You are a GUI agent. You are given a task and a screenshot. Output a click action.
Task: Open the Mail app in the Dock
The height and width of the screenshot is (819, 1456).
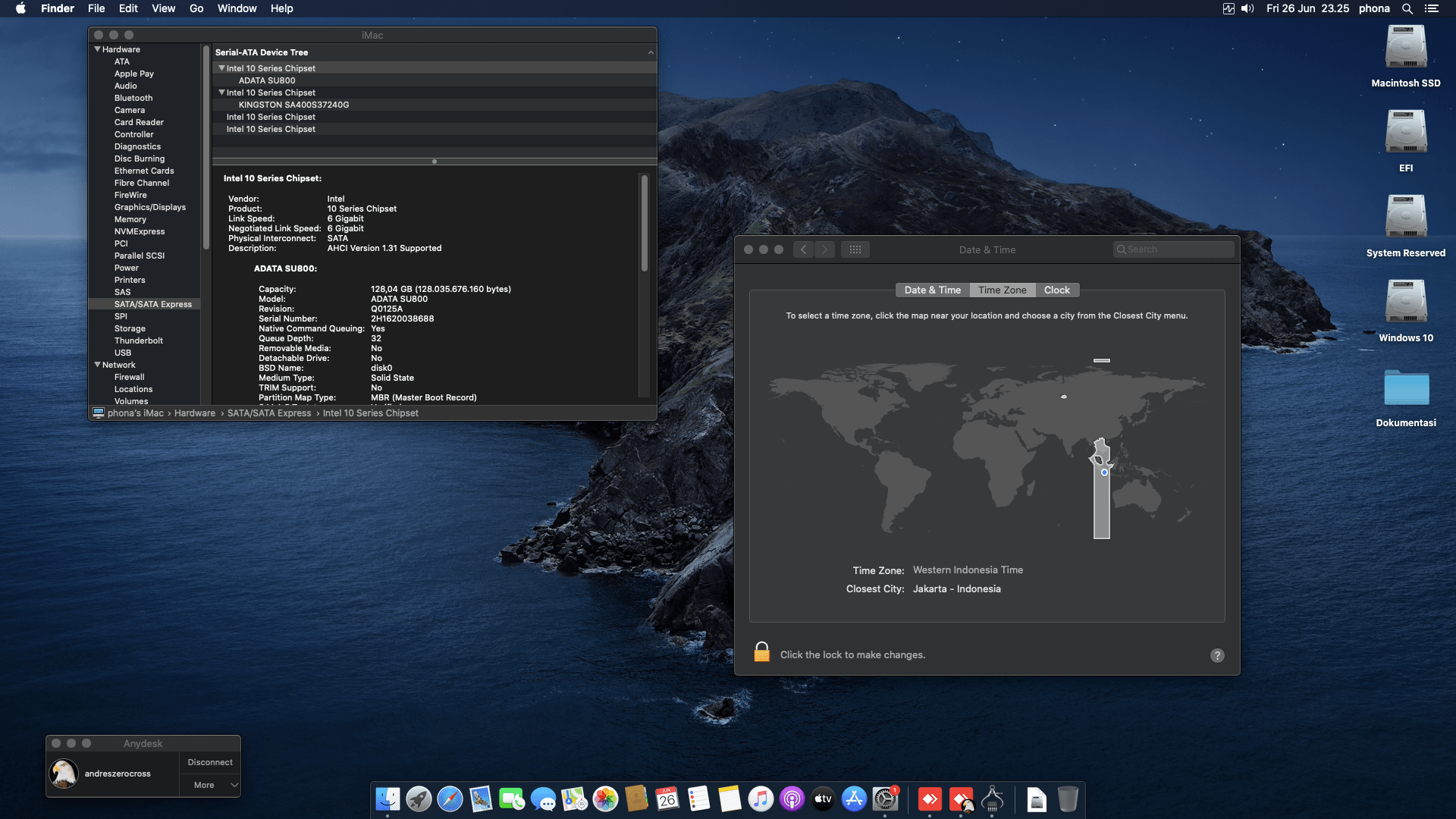click(x=481, y=799)
